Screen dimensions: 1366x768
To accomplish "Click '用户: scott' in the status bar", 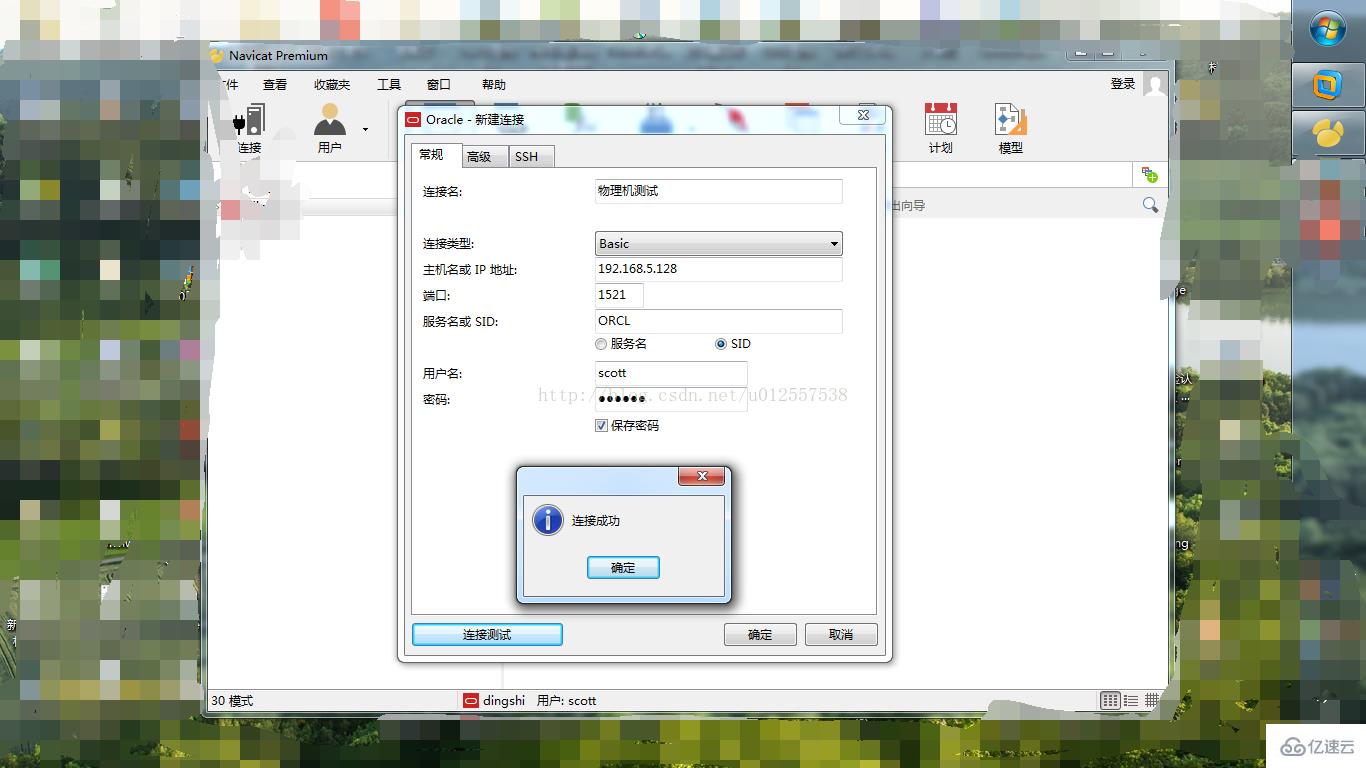I will [566, 701].
